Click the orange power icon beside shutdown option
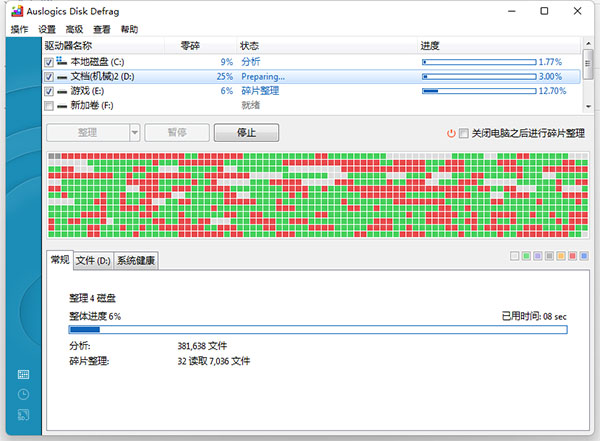The height and width of the screenshot is (441, 600). point(451,133)
